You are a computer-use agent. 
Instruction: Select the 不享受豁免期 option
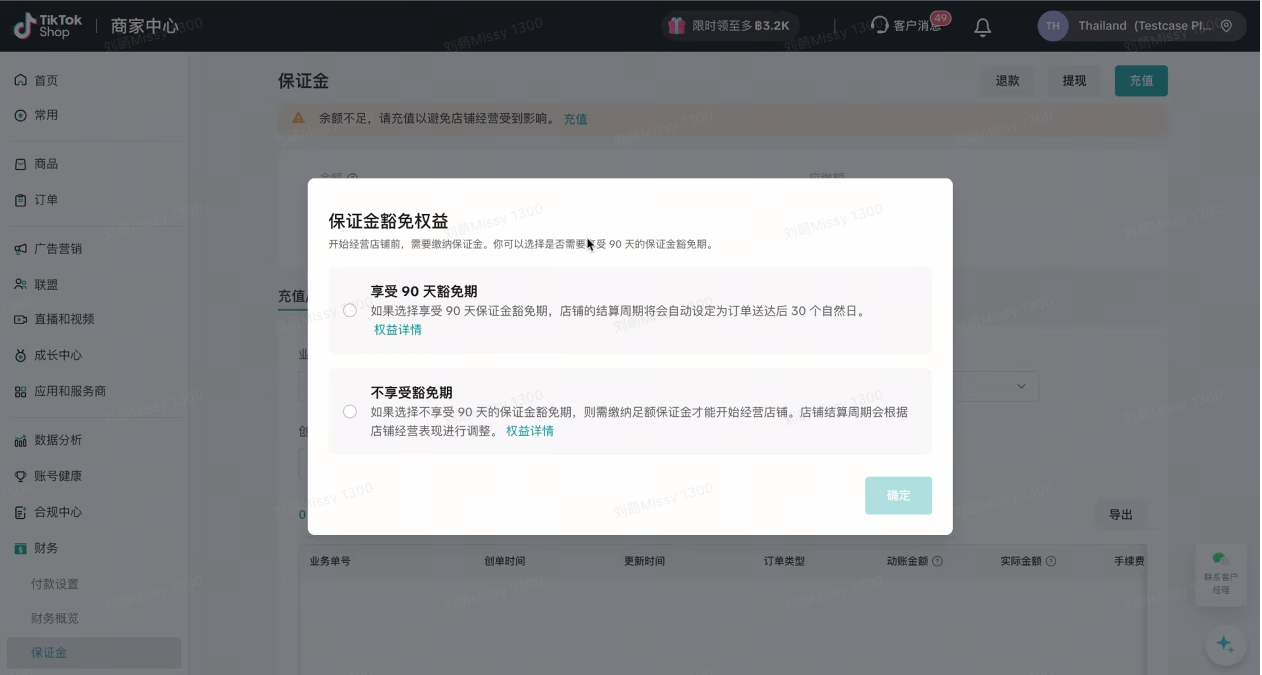(350, 411)
